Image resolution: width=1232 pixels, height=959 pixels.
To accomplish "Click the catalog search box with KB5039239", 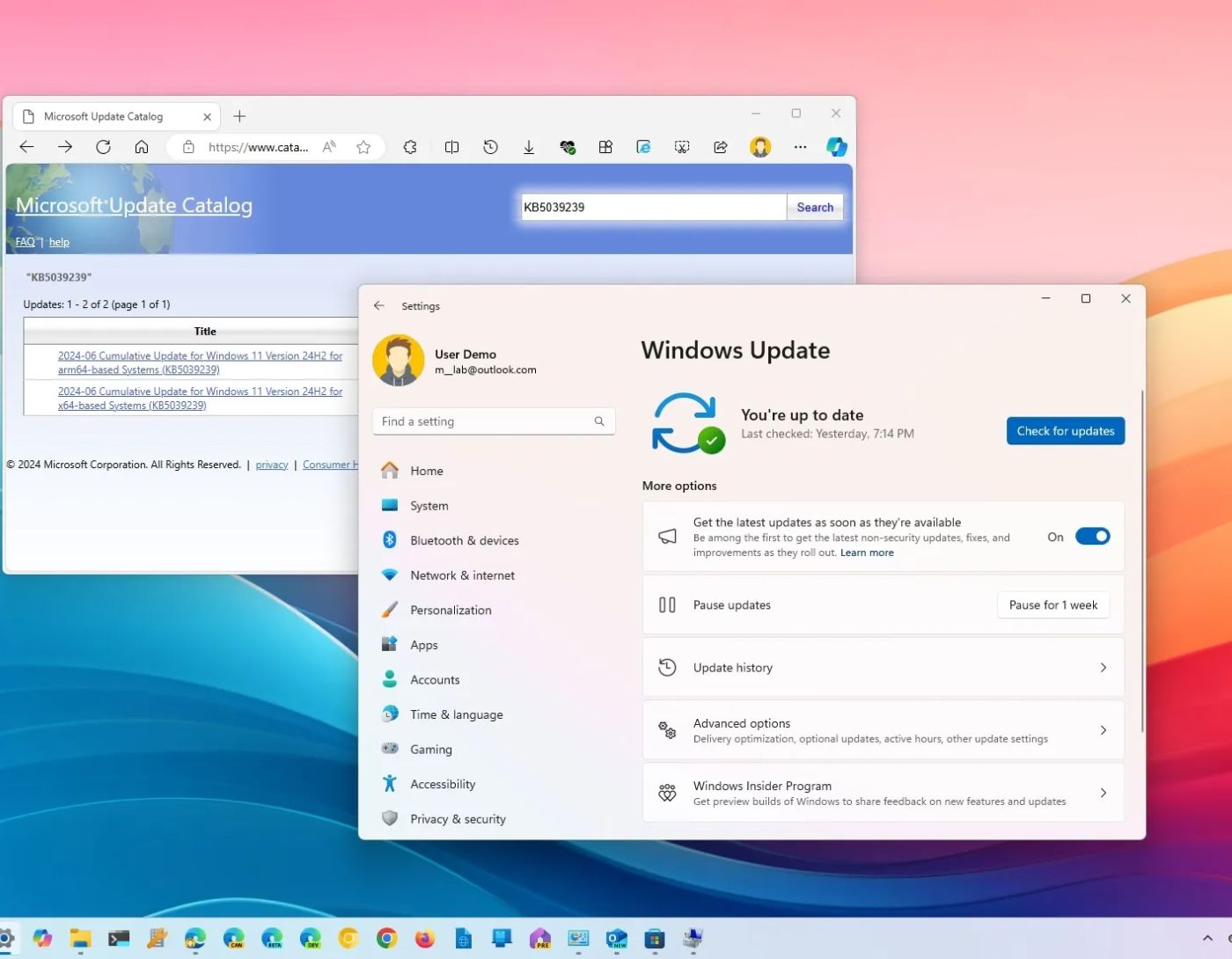I will click(x=653, y=208).
